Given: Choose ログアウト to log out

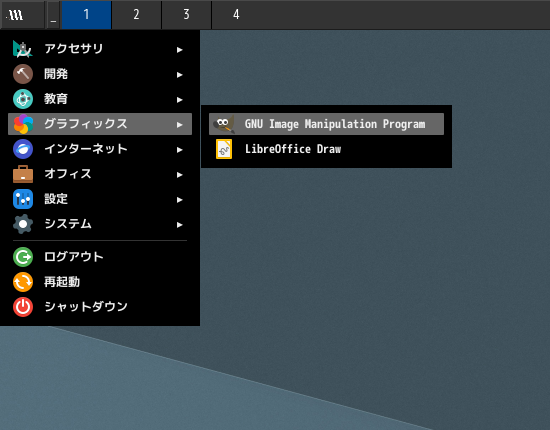Looking at the screenshot, I should point(100,257).
